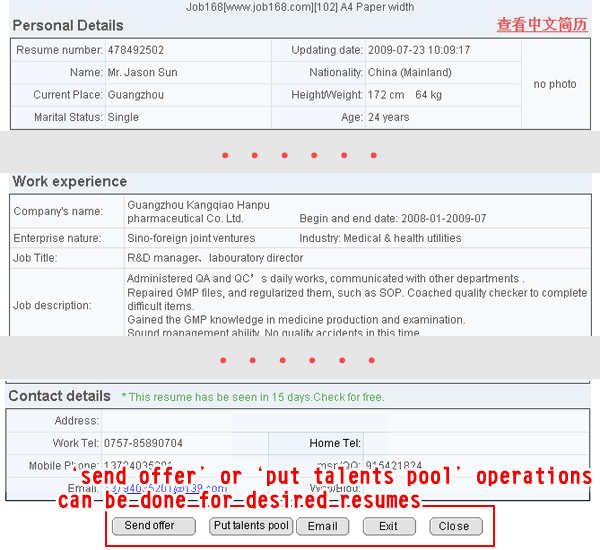The width and height of the screenshot is (600, 550).
Task: Click the Work Tel number 0757-85890704
Action: [x=143, y=443]
